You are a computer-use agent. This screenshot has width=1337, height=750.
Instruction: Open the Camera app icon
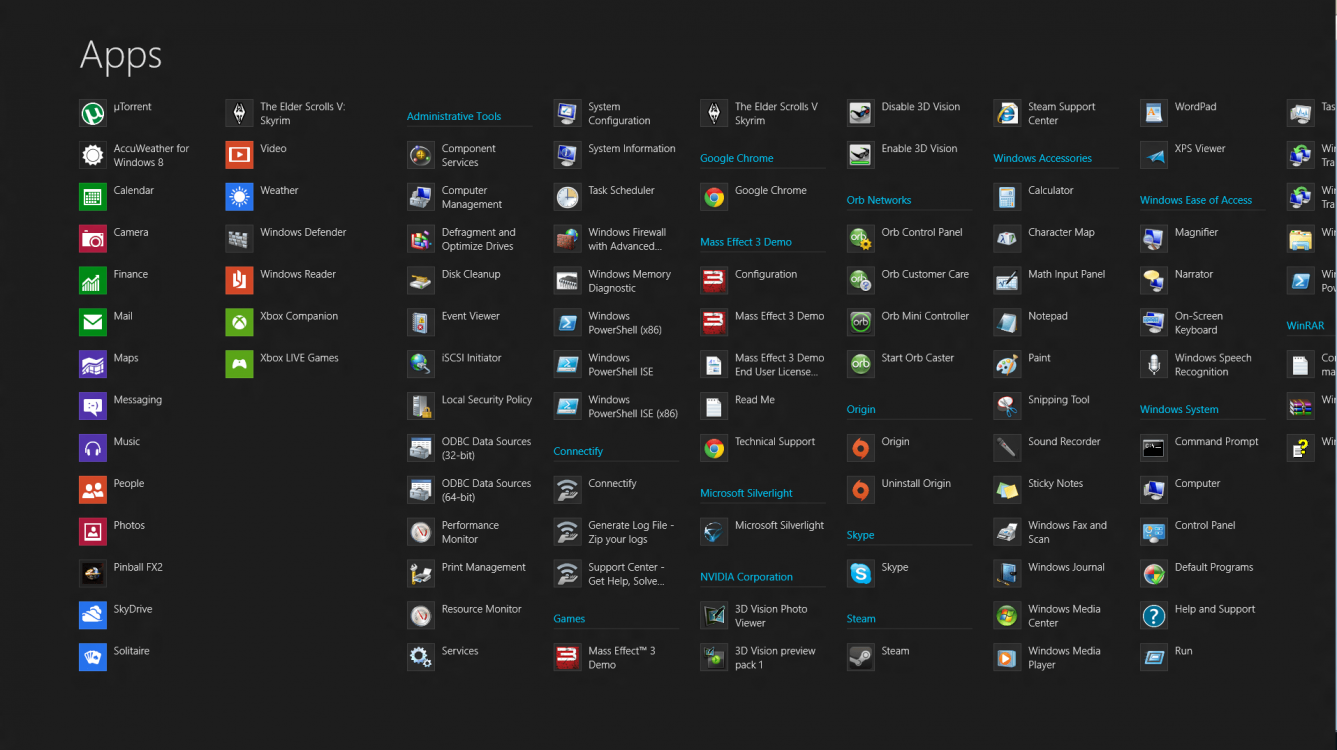click(93, 239)
